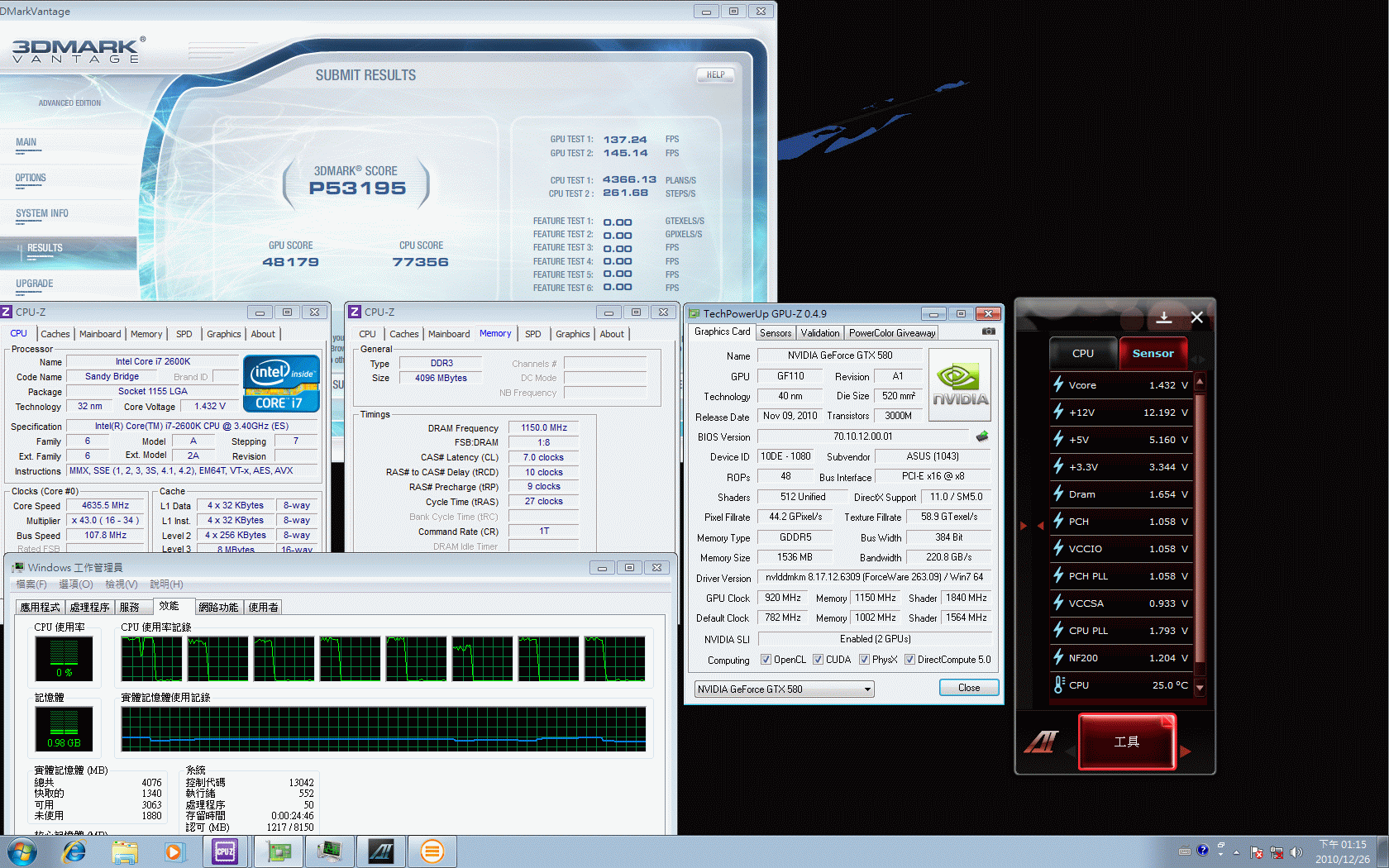Switch to 使用者 tab in Task Manager
Image resolution: width=1389 pixels, height=868 pixels.
pos(264,607)
